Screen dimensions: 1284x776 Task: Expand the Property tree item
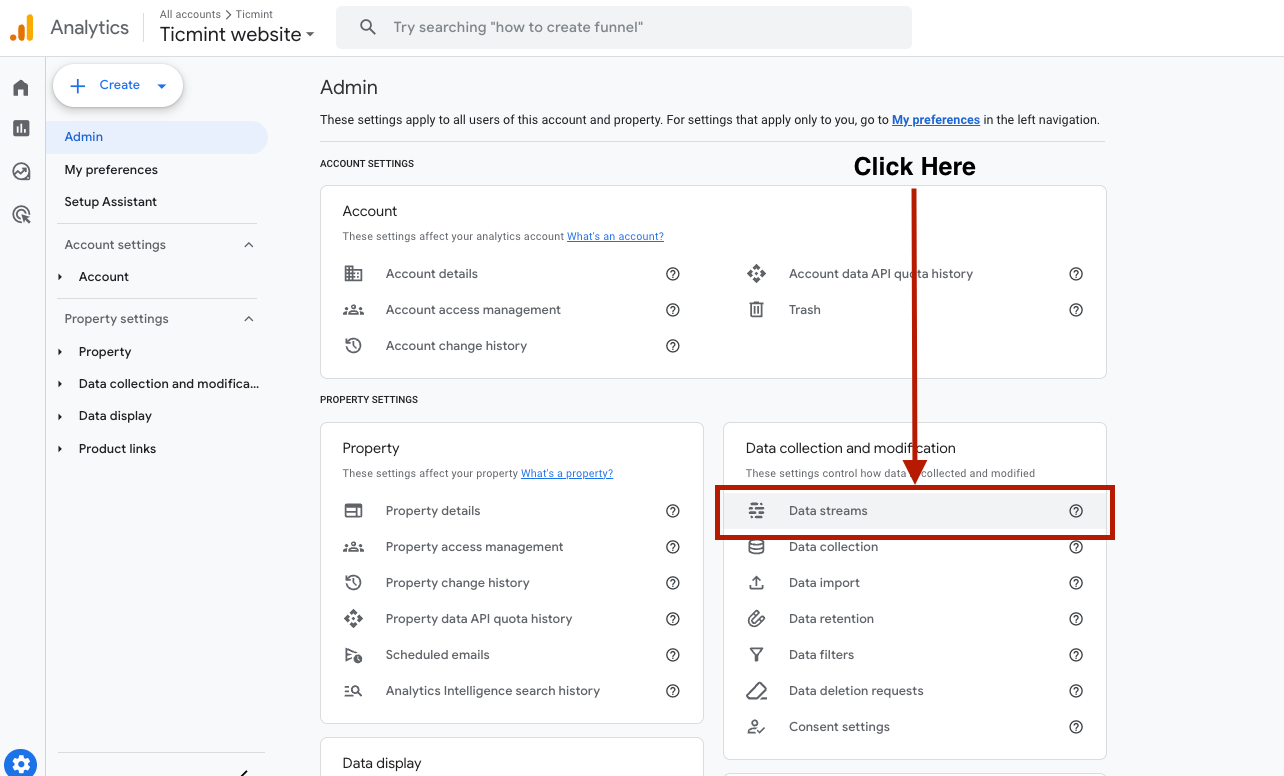pos(60,352)
